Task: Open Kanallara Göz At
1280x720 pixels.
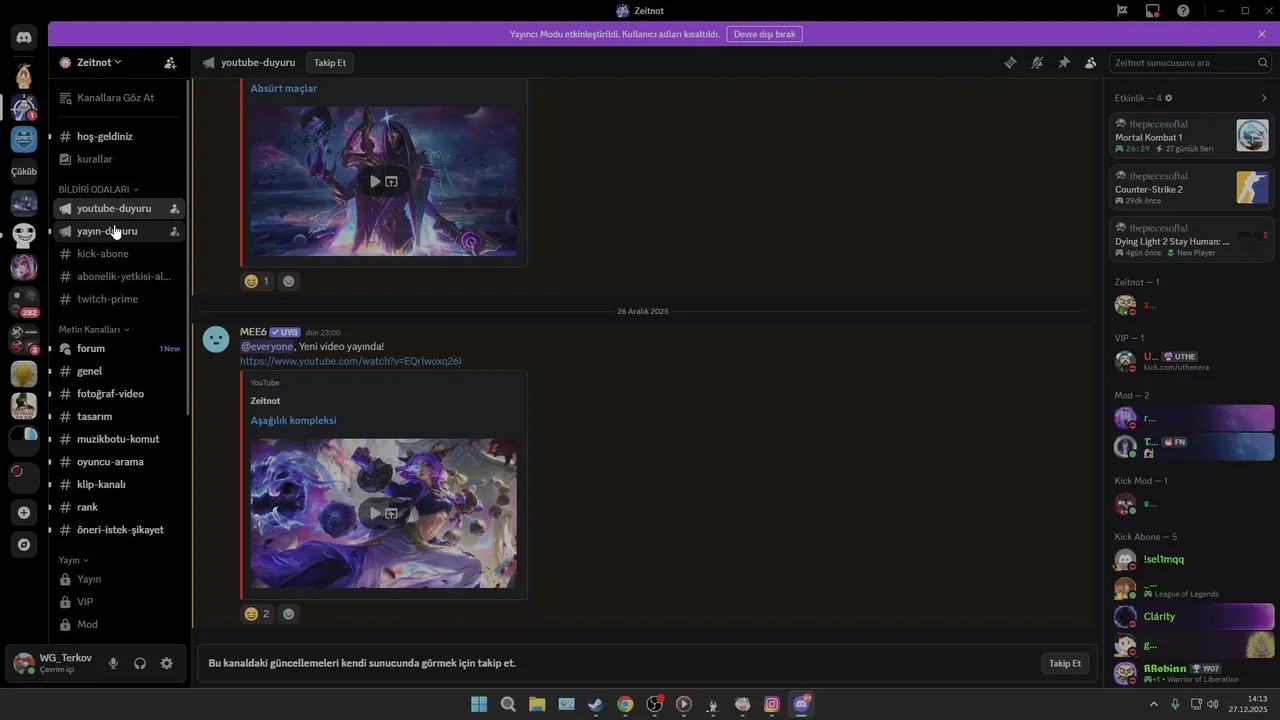Action: [119, 98]
